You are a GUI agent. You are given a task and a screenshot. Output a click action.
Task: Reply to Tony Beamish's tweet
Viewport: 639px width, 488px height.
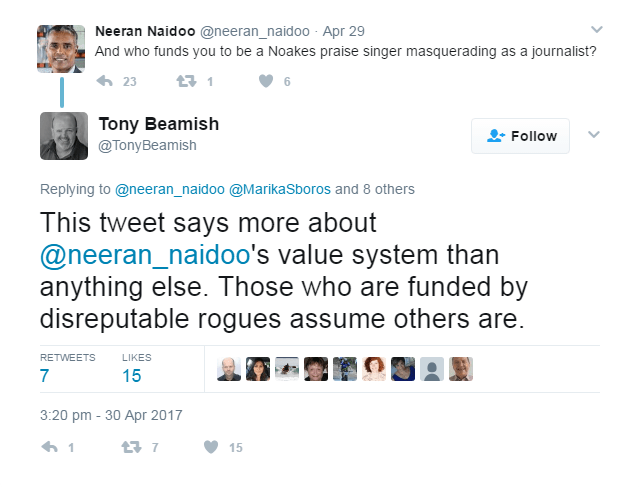pyautogui.click(x=50, y=448)
